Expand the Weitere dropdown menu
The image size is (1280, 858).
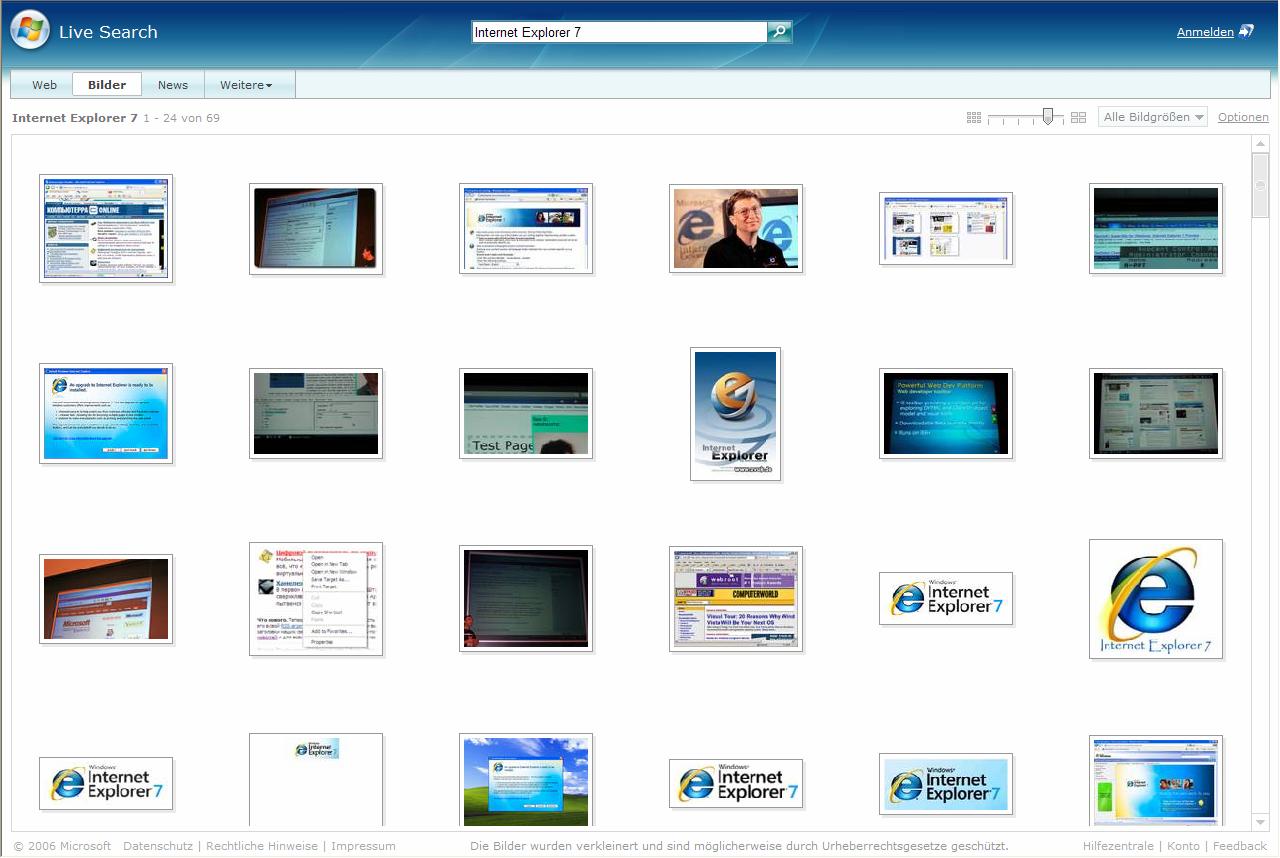tap(246, 85)
